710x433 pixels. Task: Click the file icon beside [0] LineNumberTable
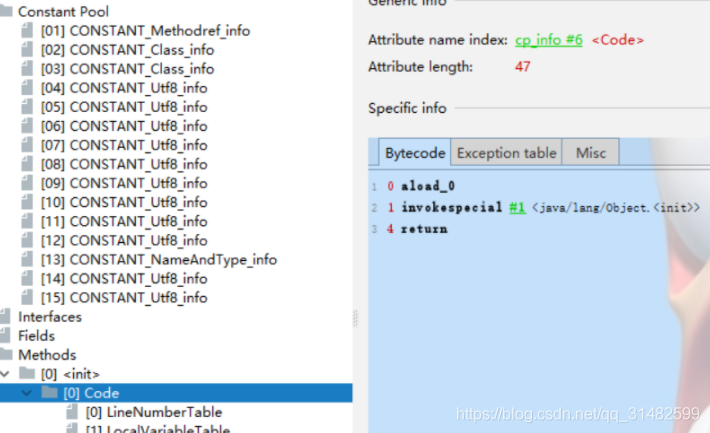click(71, 412)
